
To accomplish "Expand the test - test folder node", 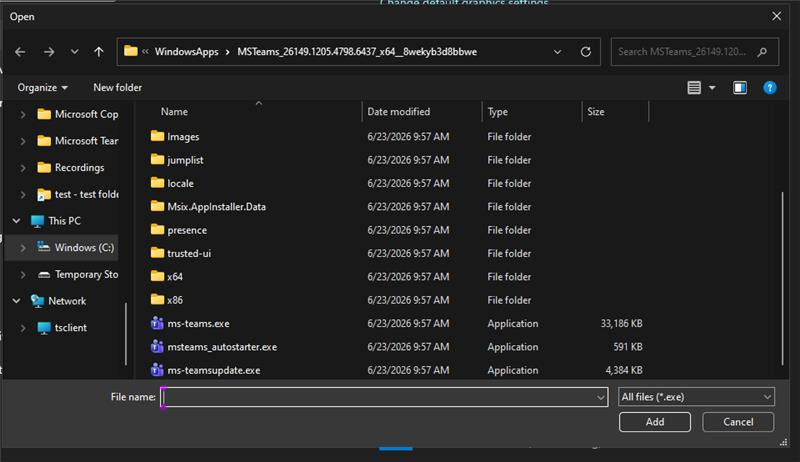I will click(22, 194).
